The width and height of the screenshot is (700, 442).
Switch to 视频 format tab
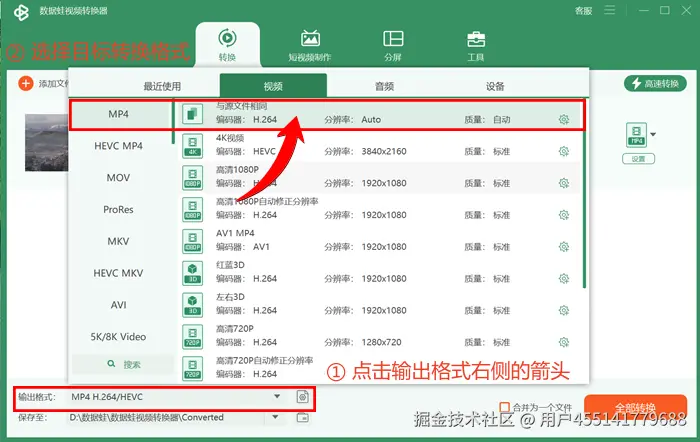coord(273,86)
